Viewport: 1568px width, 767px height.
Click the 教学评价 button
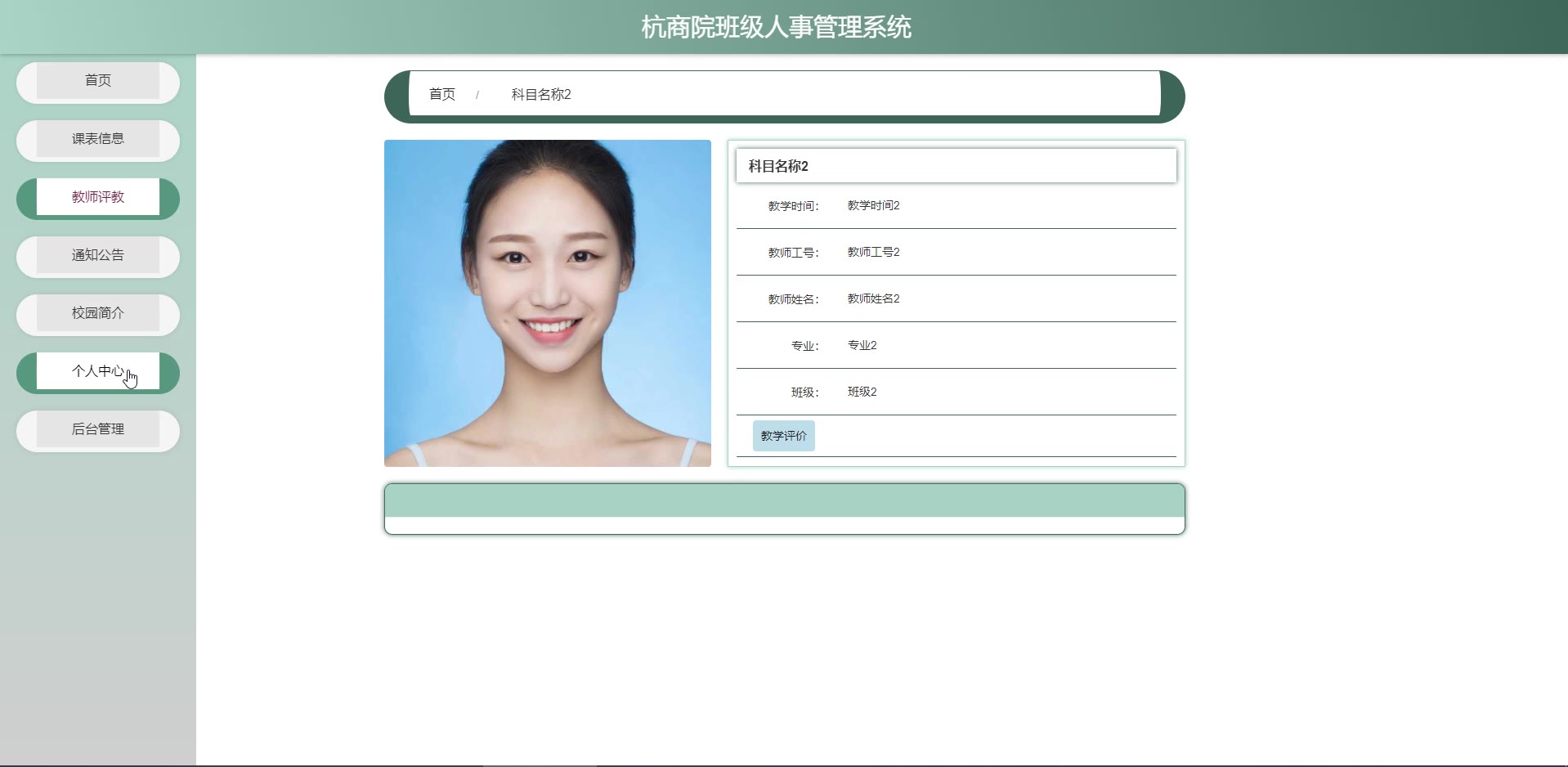tap(784, 436)
